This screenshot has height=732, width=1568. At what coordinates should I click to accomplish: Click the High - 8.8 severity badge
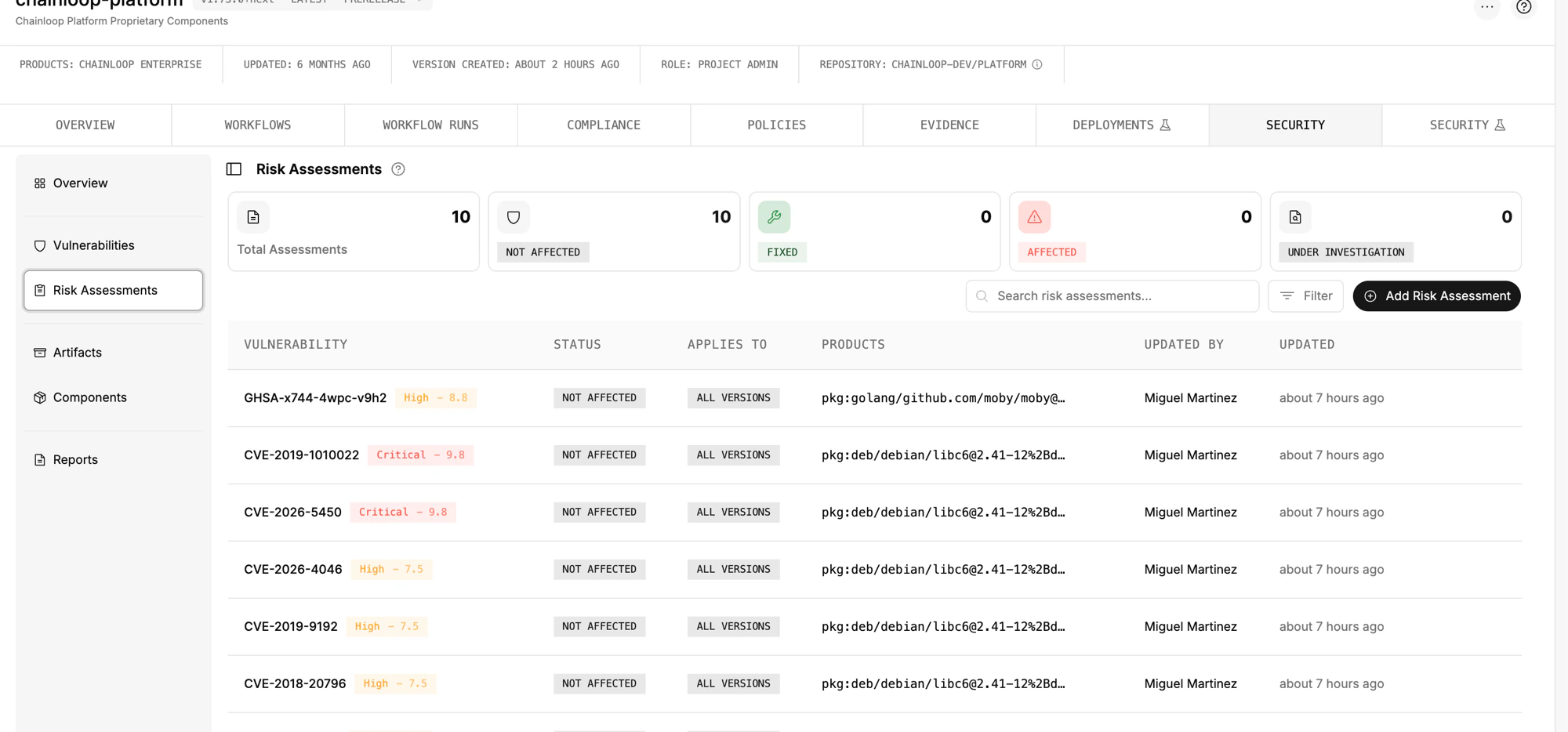pos(436,398)
